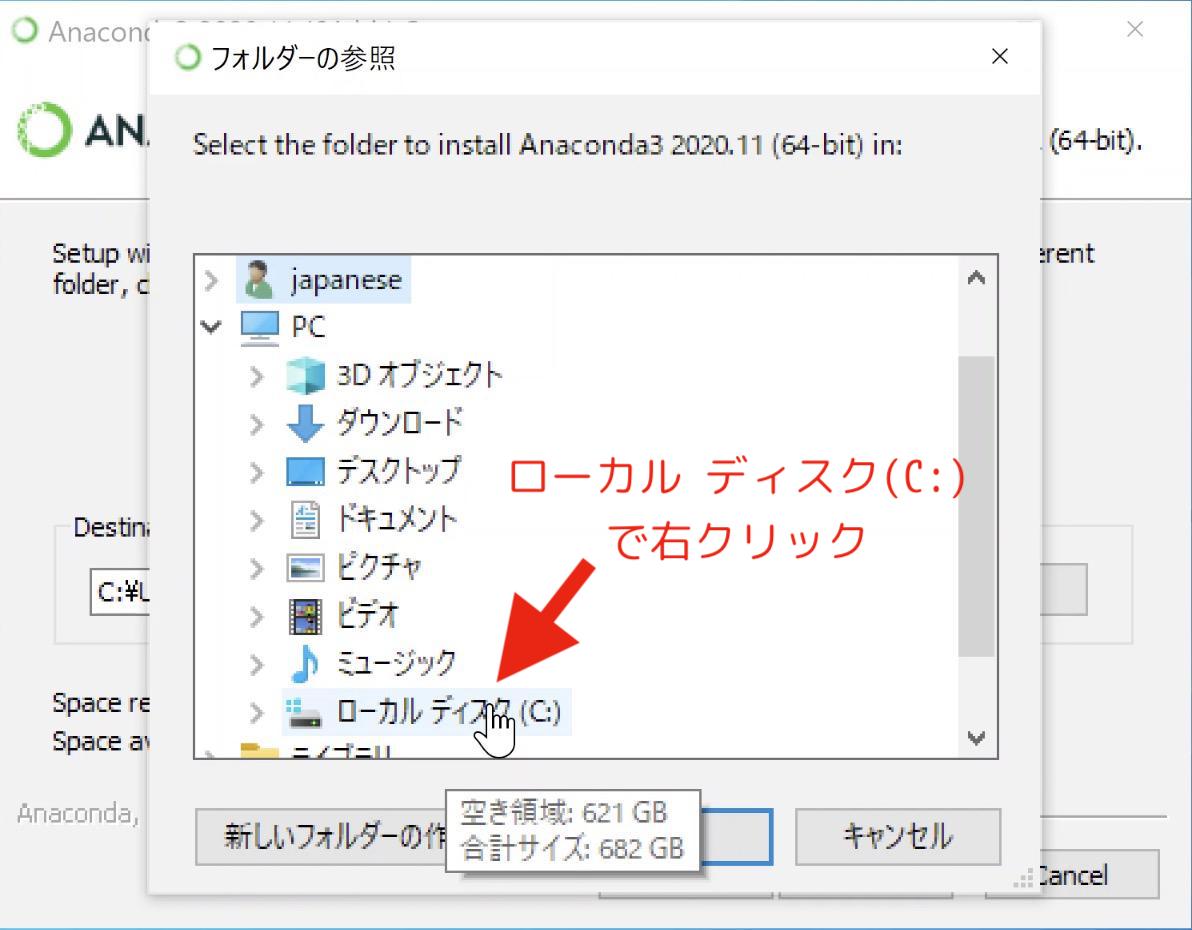Collapse the PC tree node
Screen dimensions: 1192x930
[211, 327]
